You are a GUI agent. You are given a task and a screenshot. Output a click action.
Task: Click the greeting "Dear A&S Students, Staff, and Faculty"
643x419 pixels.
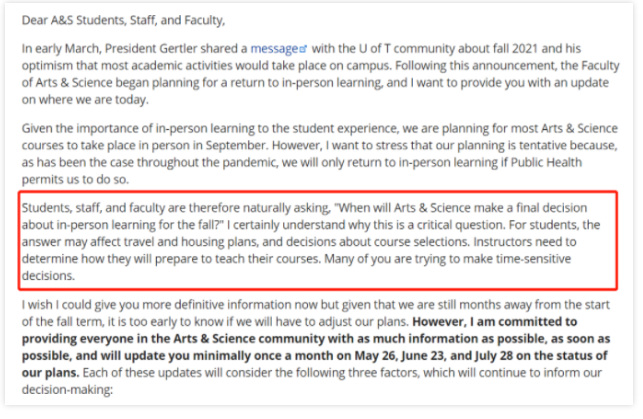click(x=123, y=20)
